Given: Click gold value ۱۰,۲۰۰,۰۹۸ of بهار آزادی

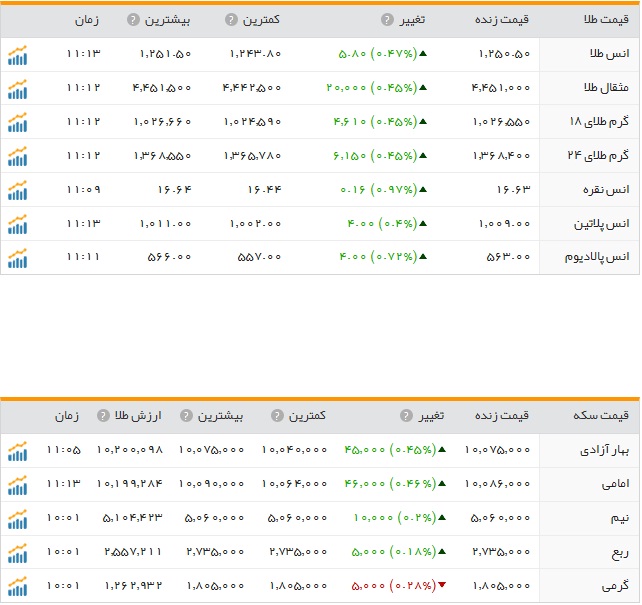Looking at the screenshot, I should pos(130,450).
